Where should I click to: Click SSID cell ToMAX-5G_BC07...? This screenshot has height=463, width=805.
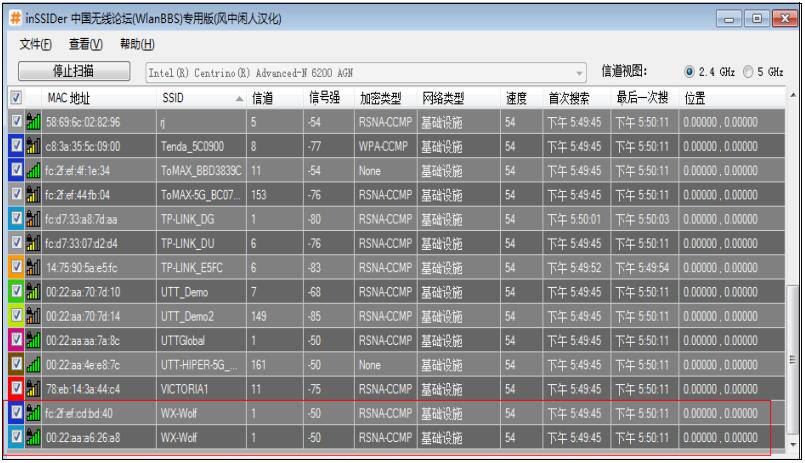pyautogui.click(x=200, y=195)
